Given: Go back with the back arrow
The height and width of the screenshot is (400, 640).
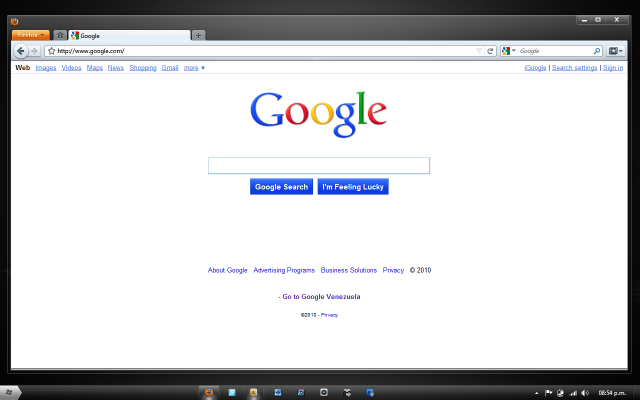Looking at the screenshot, I should tap(20, 51).
